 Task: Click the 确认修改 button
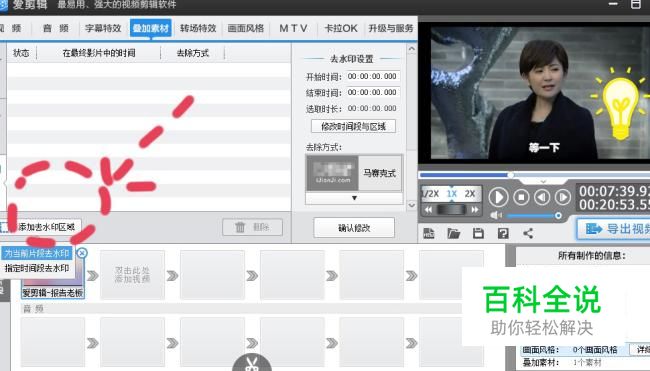pos(354,228)
